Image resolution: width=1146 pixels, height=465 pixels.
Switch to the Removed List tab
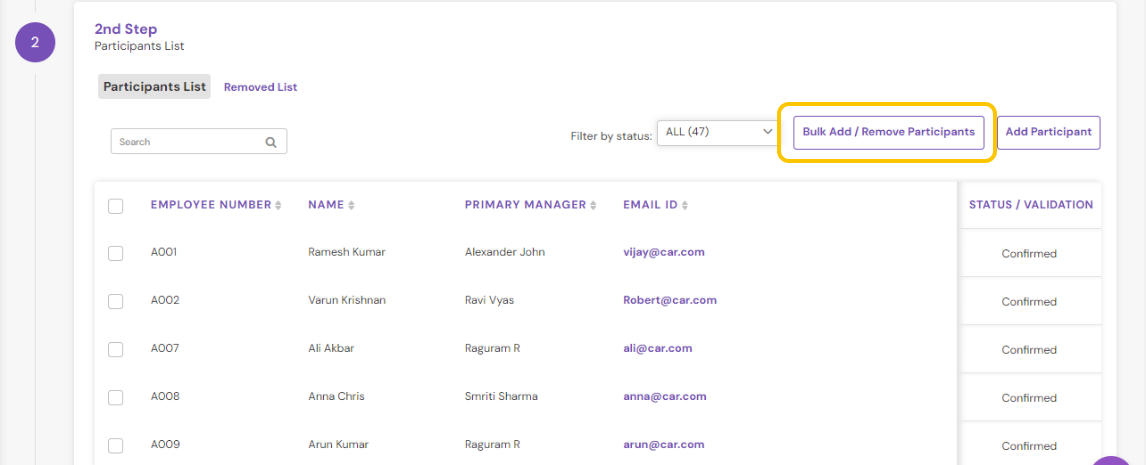260,87
